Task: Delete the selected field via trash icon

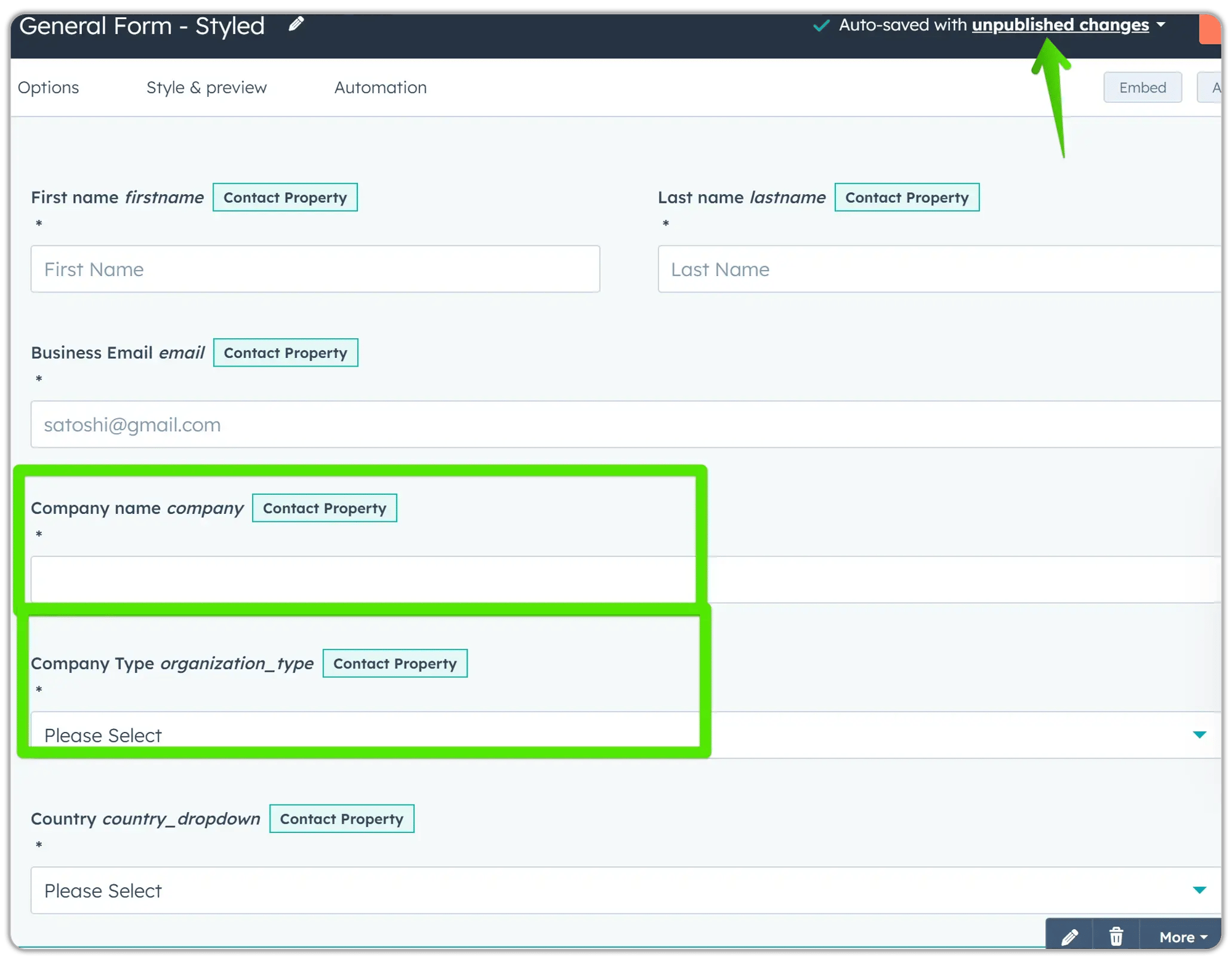Action: [1116, 936]
